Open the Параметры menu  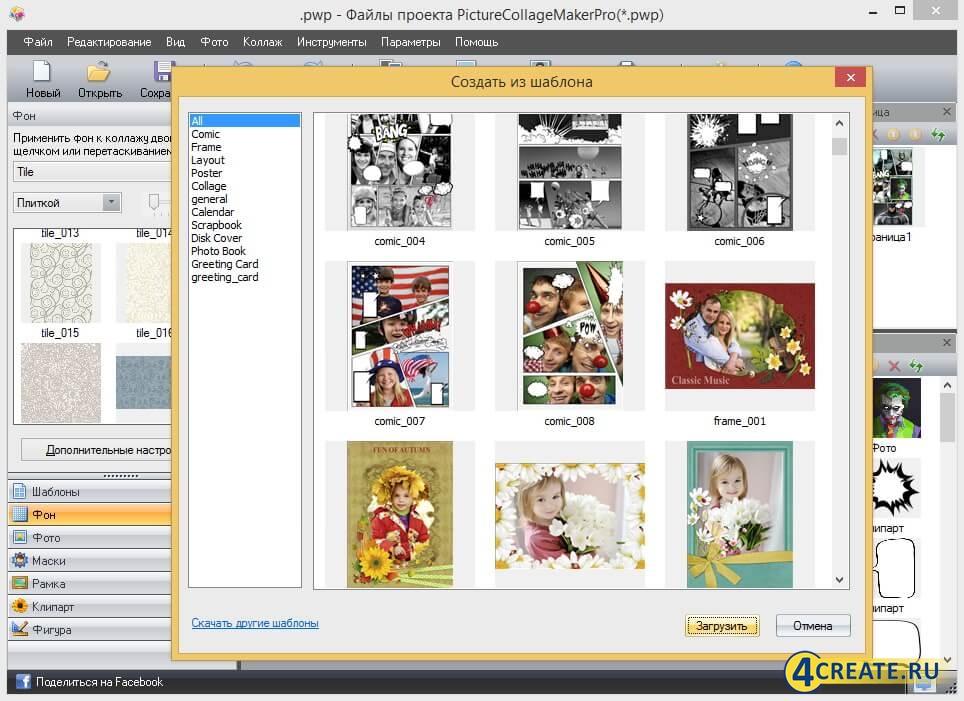tap(411, 42)
